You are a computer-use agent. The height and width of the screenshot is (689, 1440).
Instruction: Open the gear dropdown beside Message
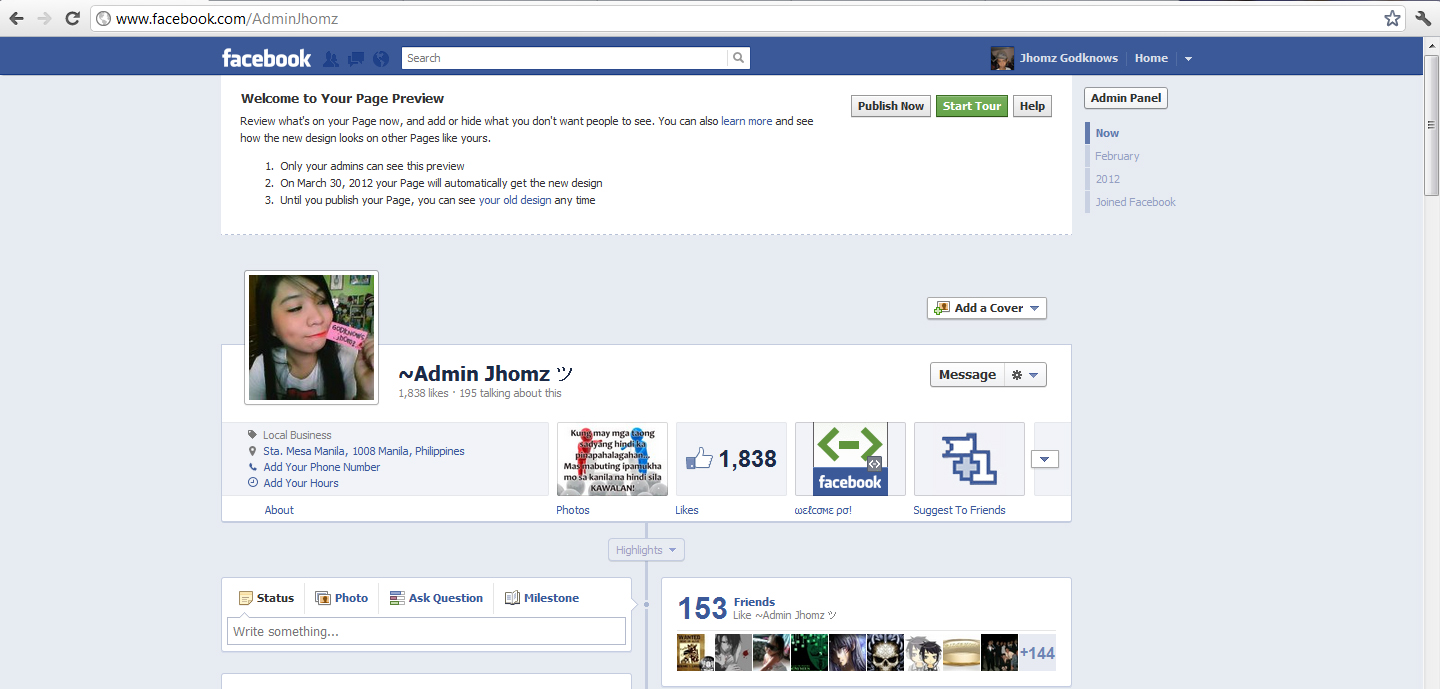tap(1025, 375)
